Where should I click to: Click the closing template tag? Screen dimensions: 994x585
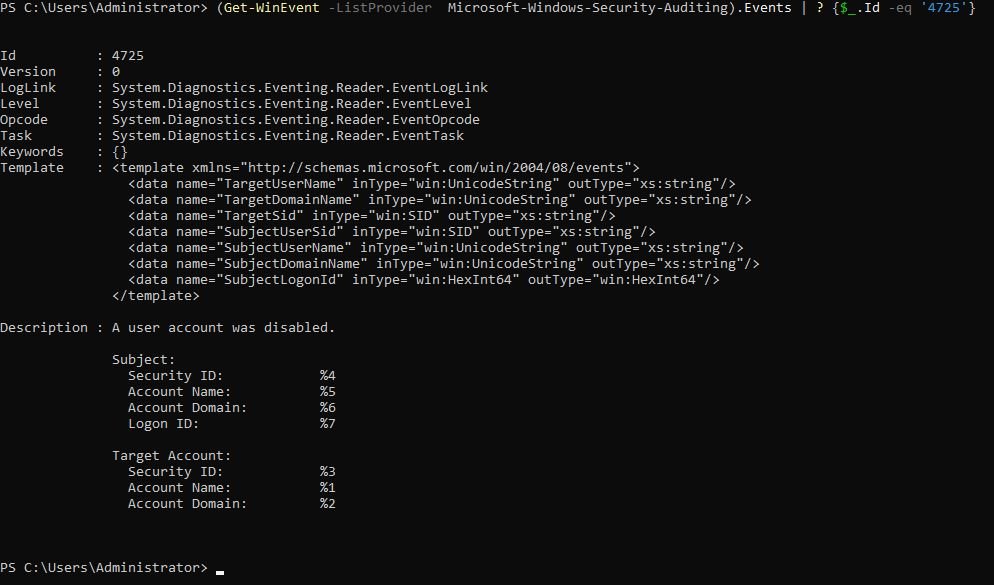coord(155,295)
